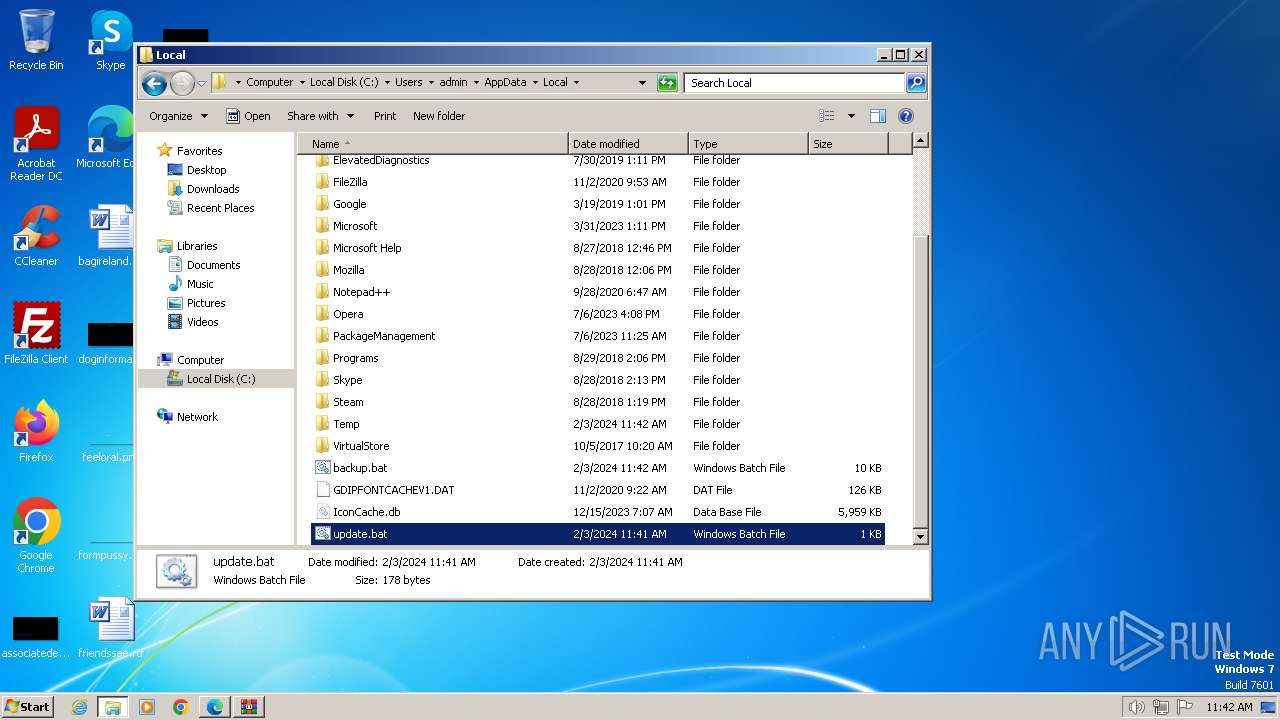Click Users in the address breadcrumb
Screen dimensions: 1280x720
(x=408, y=83)
